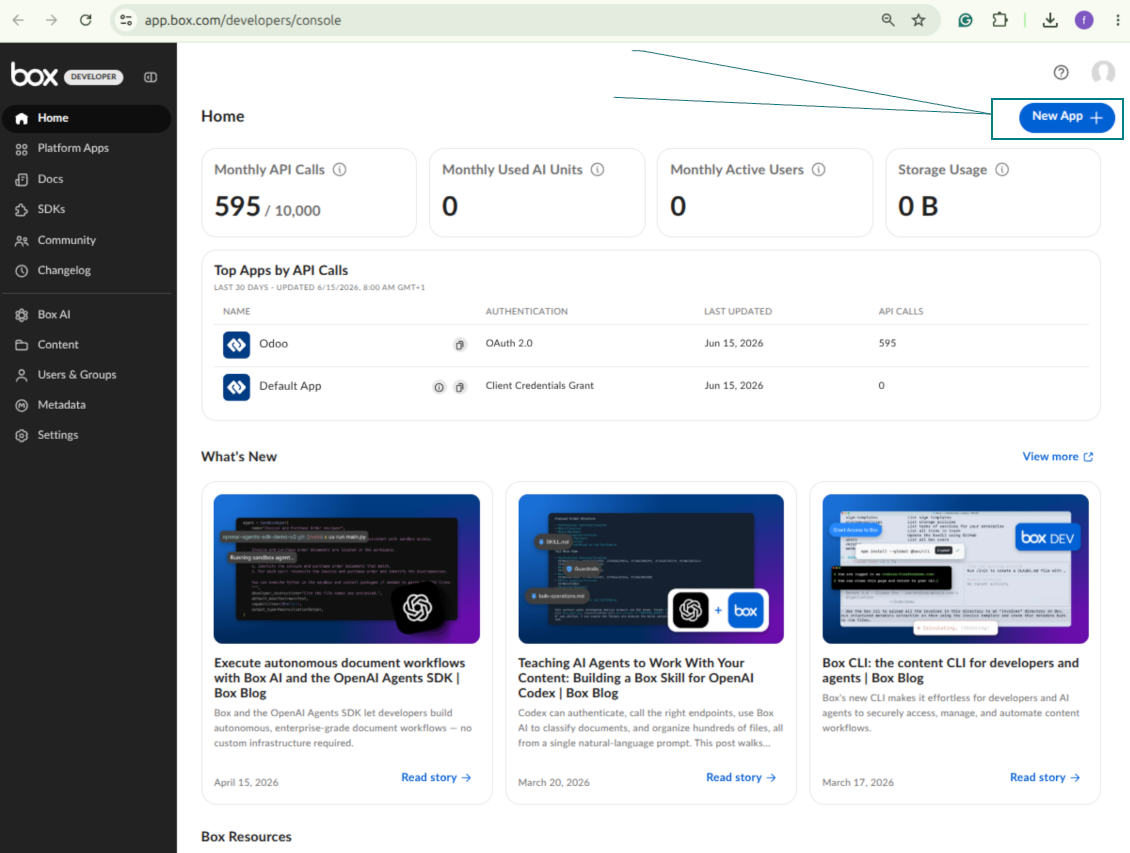Click OAuth 2.0 authentication cell

(509, 344)
